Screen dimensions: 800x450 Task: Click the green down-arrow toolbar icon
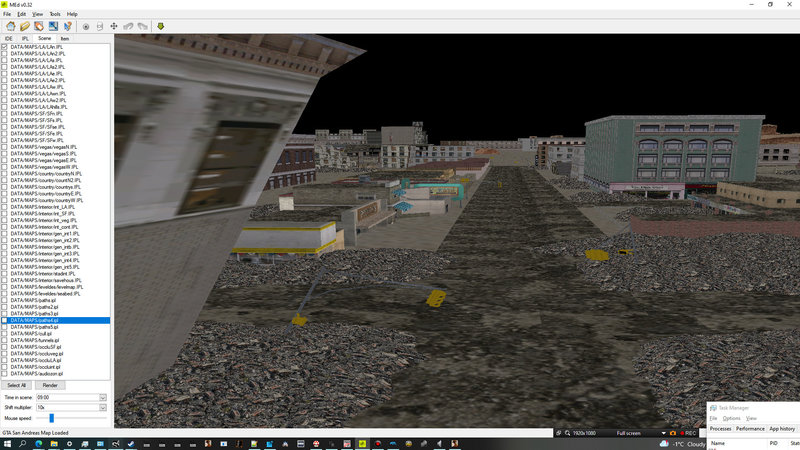point(161,27)
